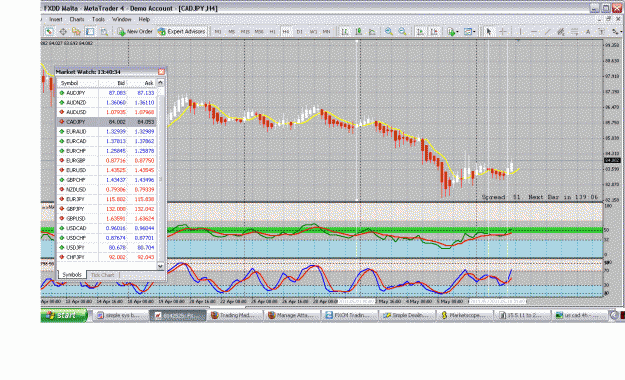Open the Indicators list dropdown
The height and width of the screenshot is (380, 625).
[453, 32]
